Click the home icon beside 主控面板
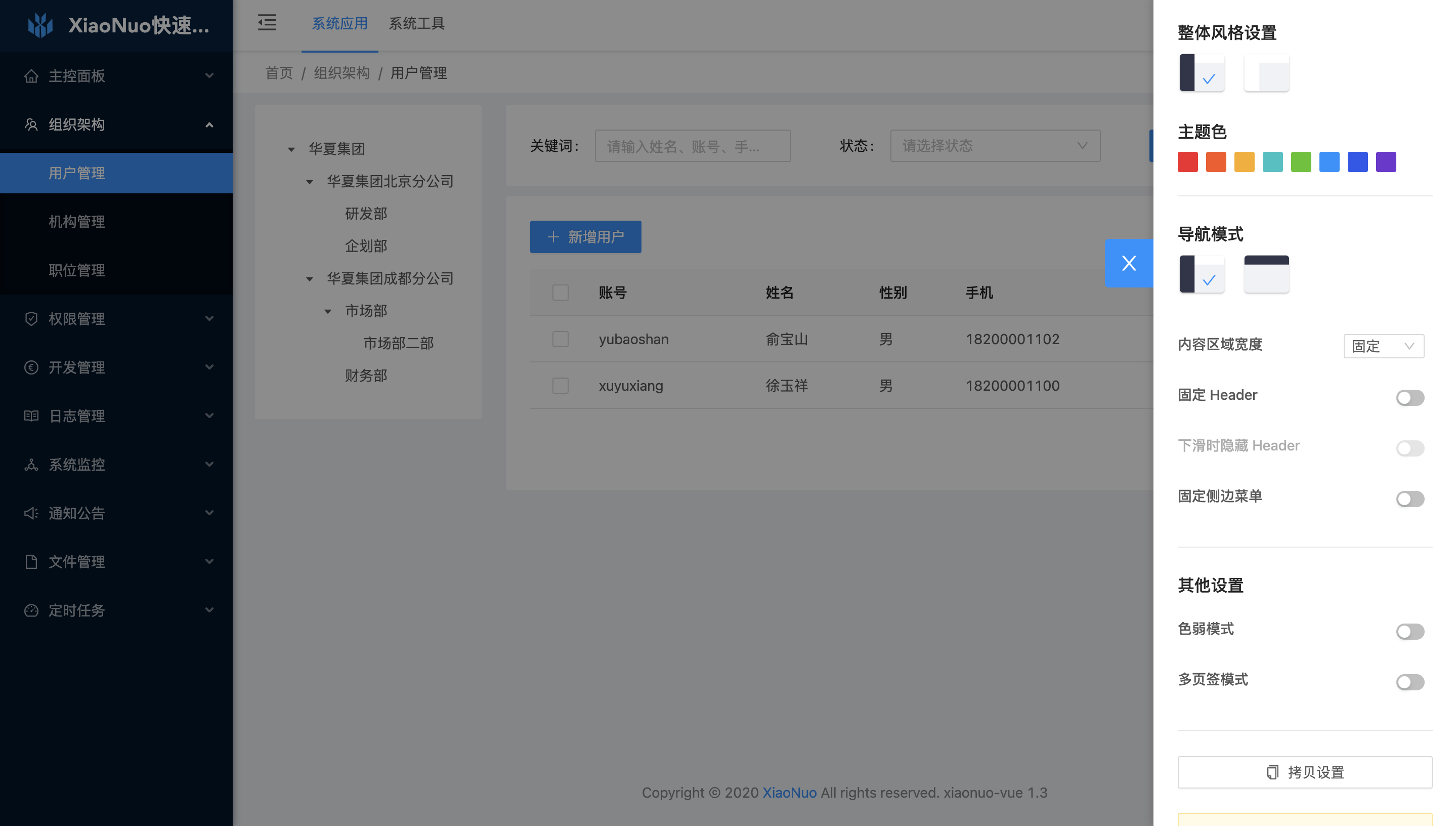1456x826 pixels. pos(31,75)
